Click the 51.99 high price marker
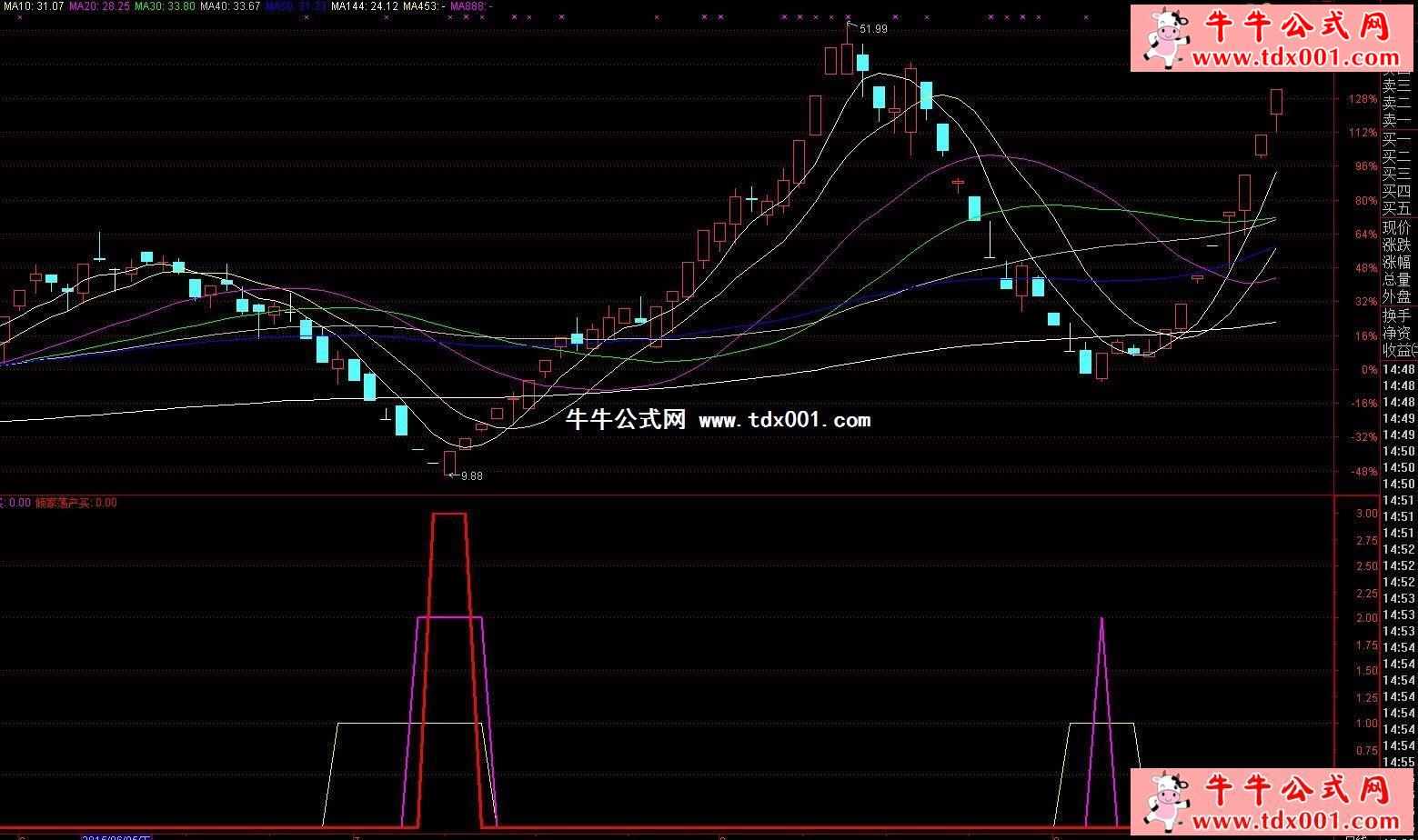 [x=872, y=29]
